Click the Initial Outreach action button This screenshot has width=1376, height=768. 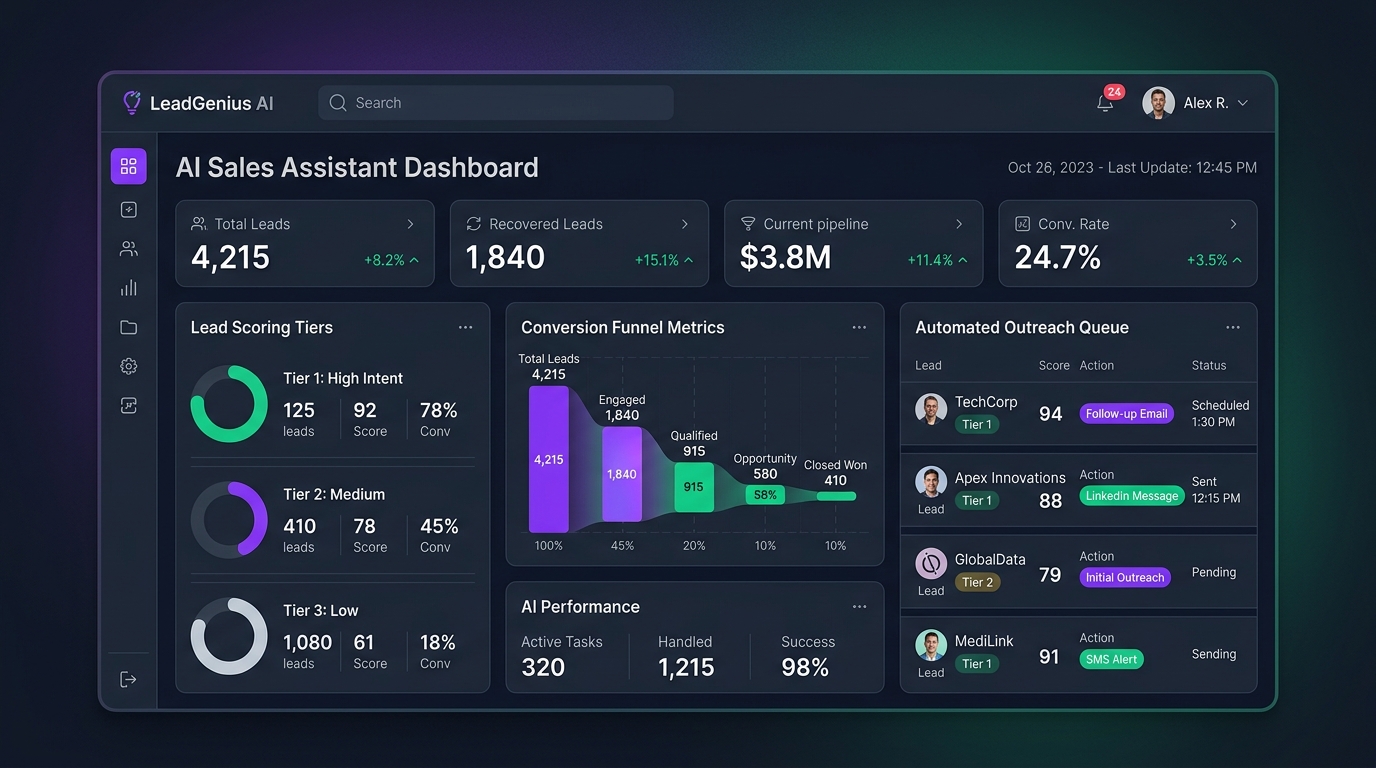pos(1125,577)
